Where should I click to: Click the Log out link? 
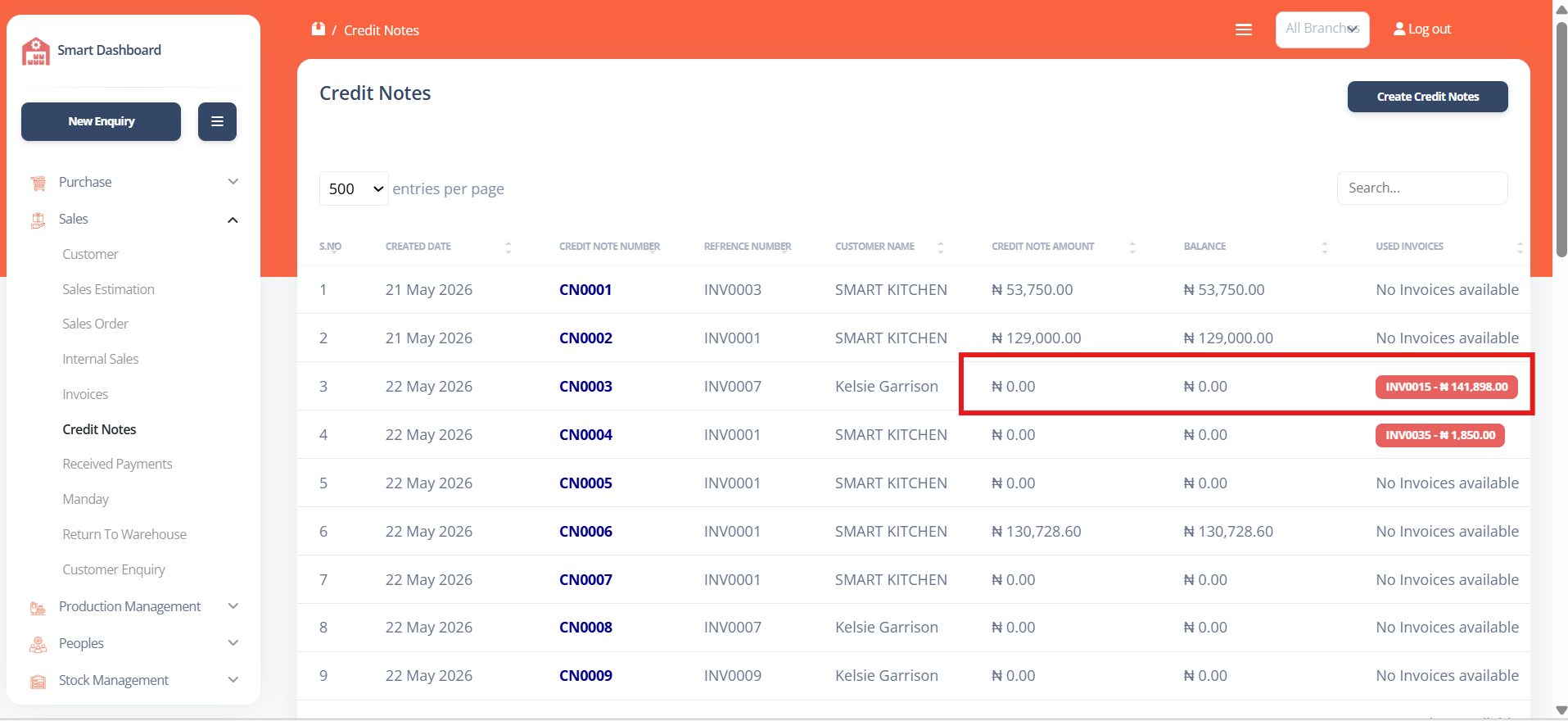click(1429, 29)
